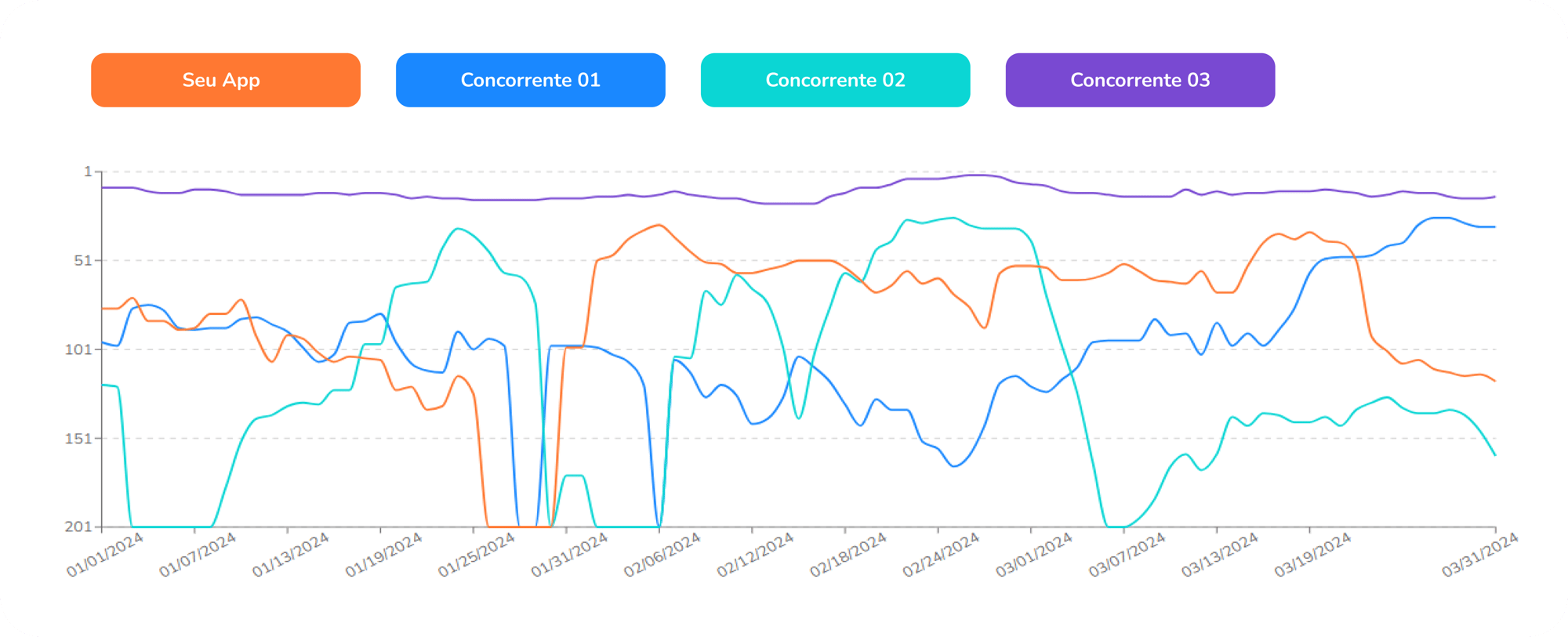Click the y-axis rank 101 label
1568x637 pixels.
79,349
